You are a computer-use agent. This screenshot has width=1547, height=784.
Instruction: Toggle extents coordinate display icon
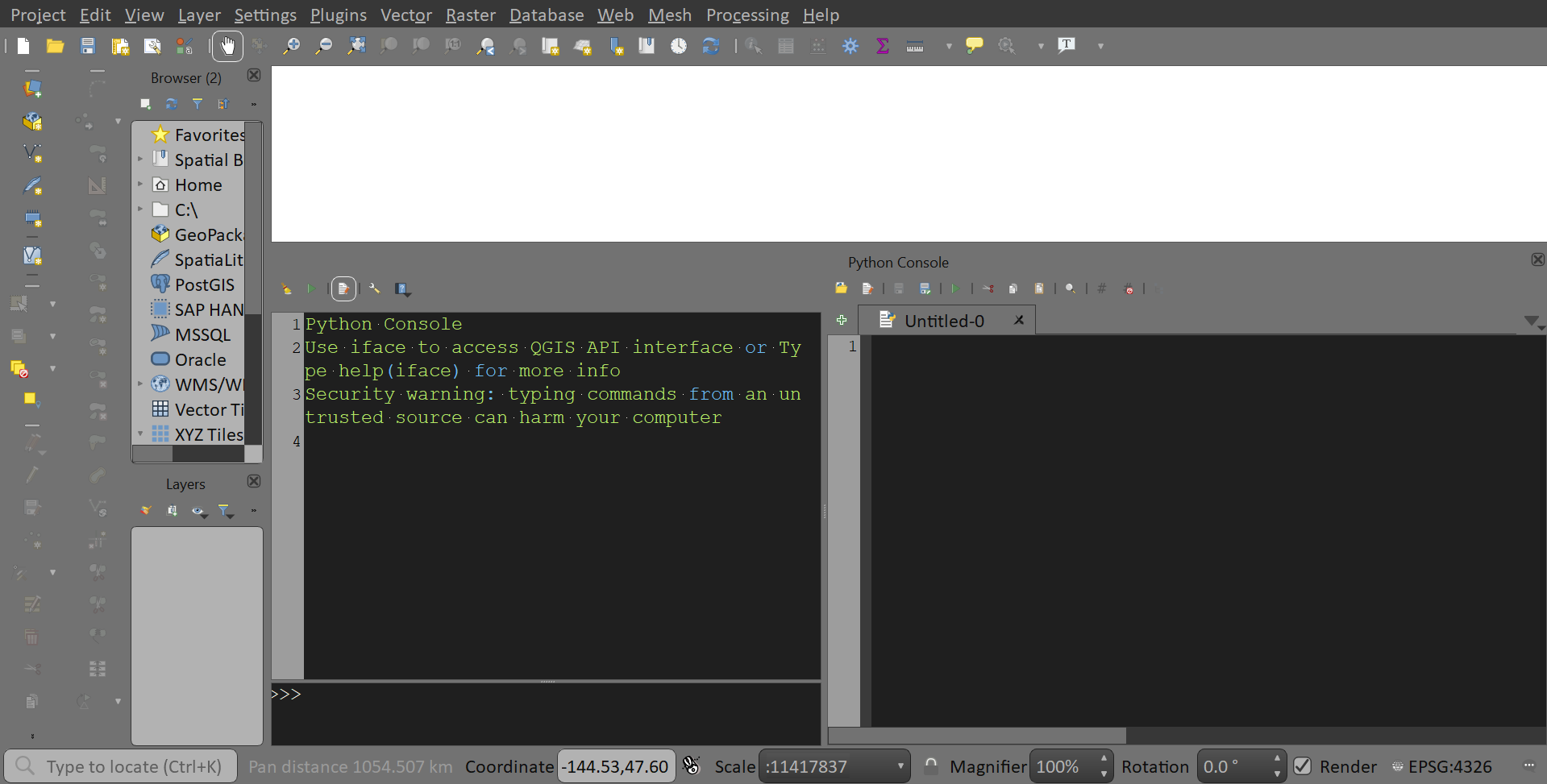click(691, 766)
